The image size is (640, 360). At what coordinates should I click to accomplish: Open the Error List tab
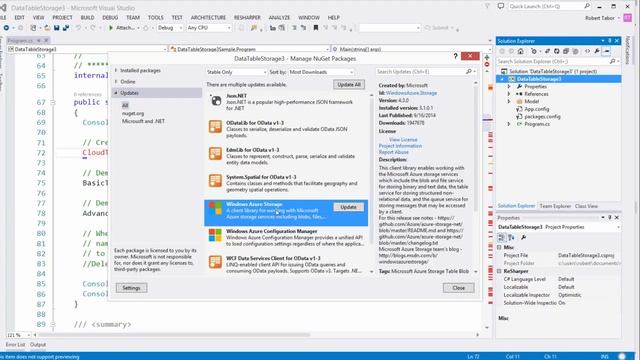[x=16, y=345]
